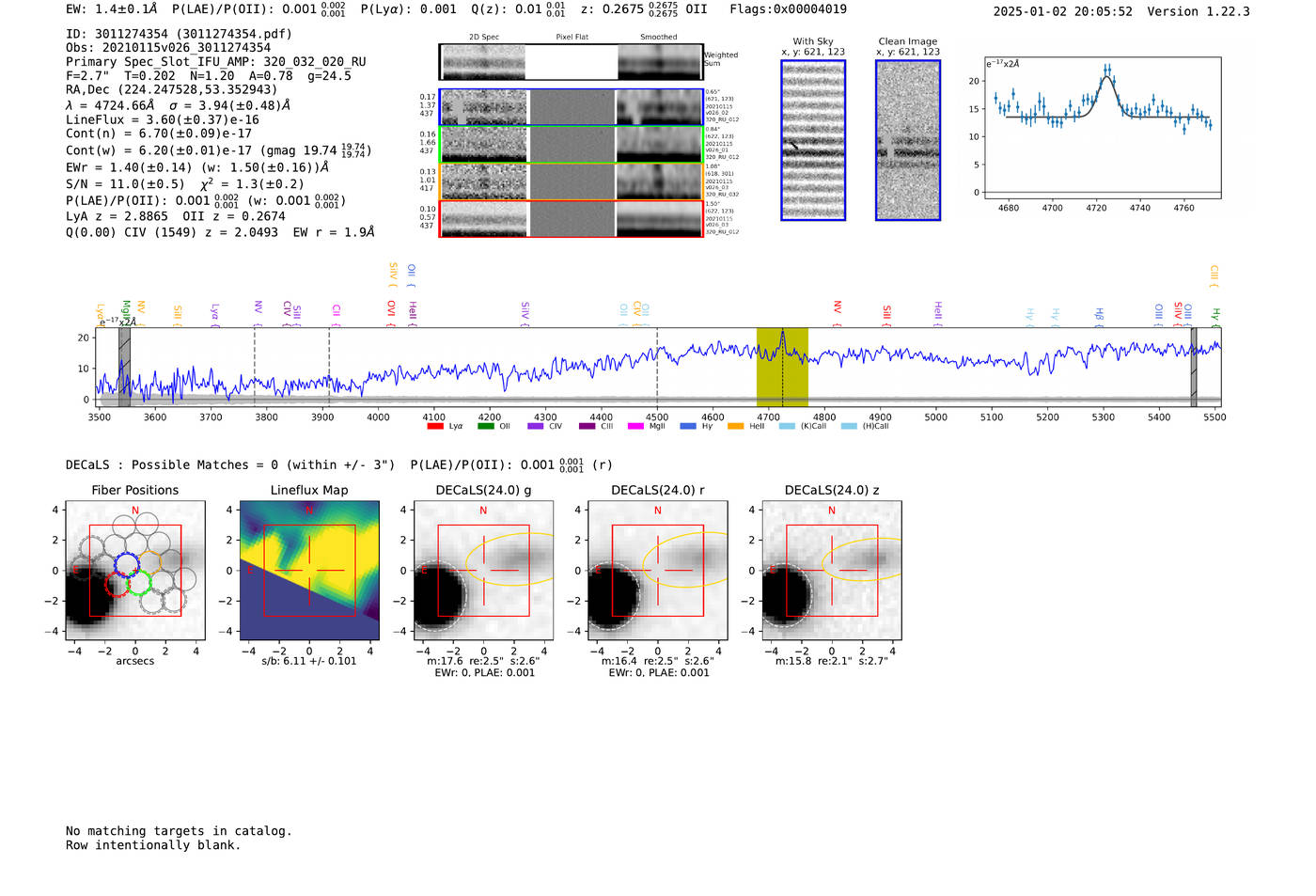This screenshot has width=1316, height=896.
Task: Select the blue-bordered 2D spectrum row
Action: pos(572,107)
